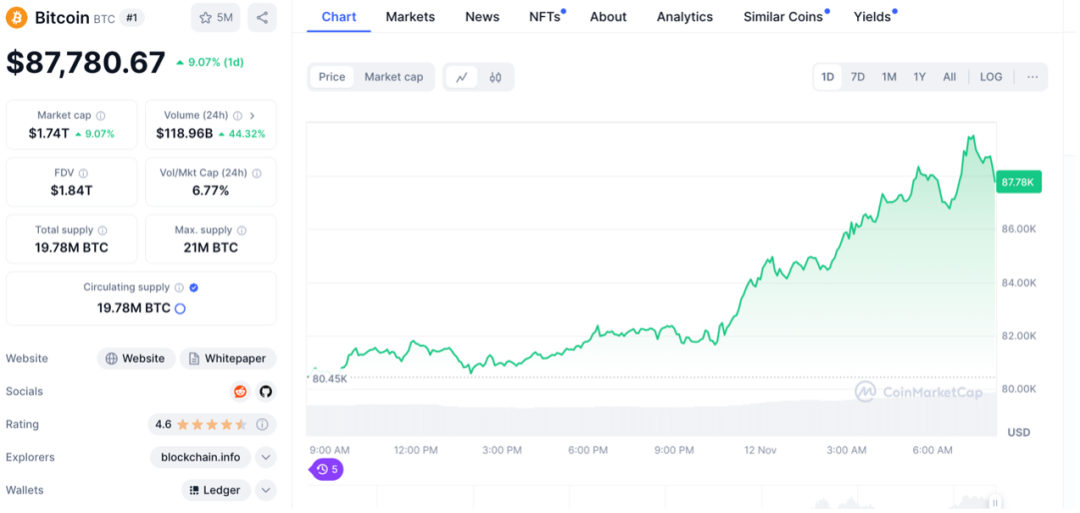
Task: Click the Website link button
Action: click(x=136, y=359)
